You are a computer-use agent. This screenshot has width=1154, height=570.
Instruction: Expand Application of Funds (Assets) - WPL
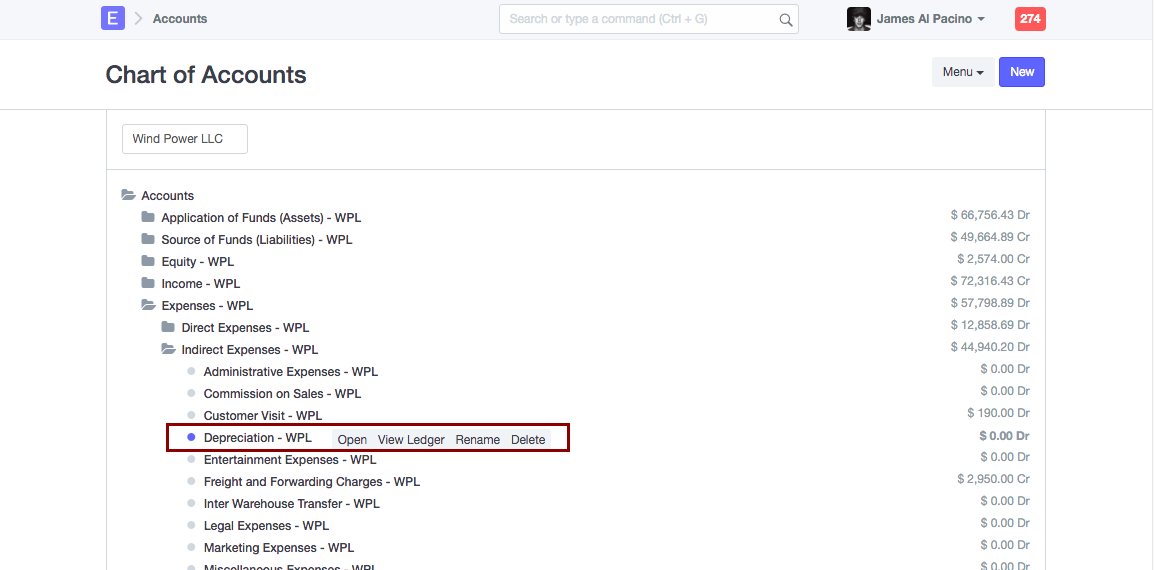tap(261, 218)
